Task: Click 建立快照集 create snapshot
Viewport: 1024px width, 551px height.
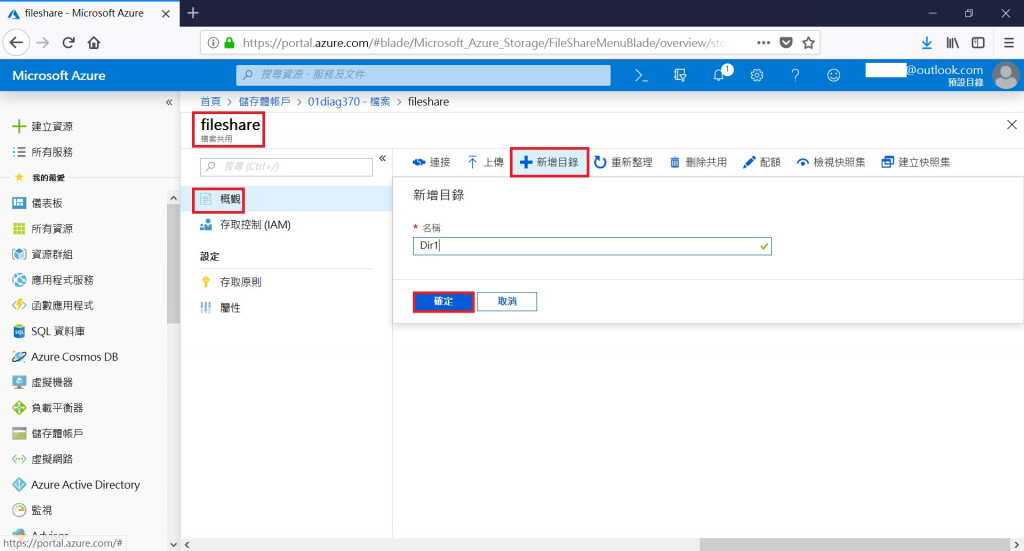Action: [x=916, y=163]
